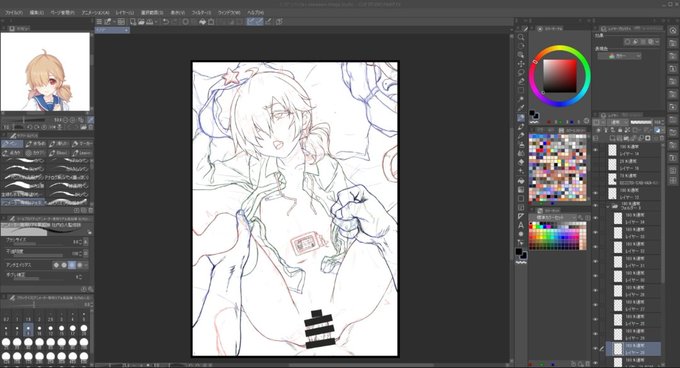Open the effect options dropdown arrow in Layer Property
The height and width of the screenshot is (368, 680).
pos(658,42)
